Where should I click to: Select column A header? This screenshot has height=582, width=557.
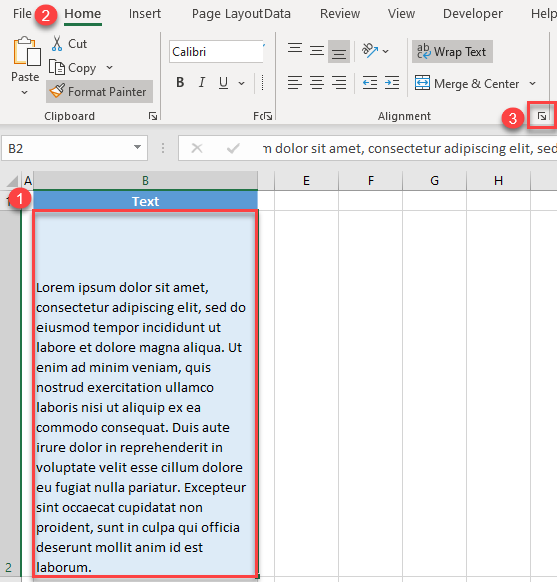[28, 181]
